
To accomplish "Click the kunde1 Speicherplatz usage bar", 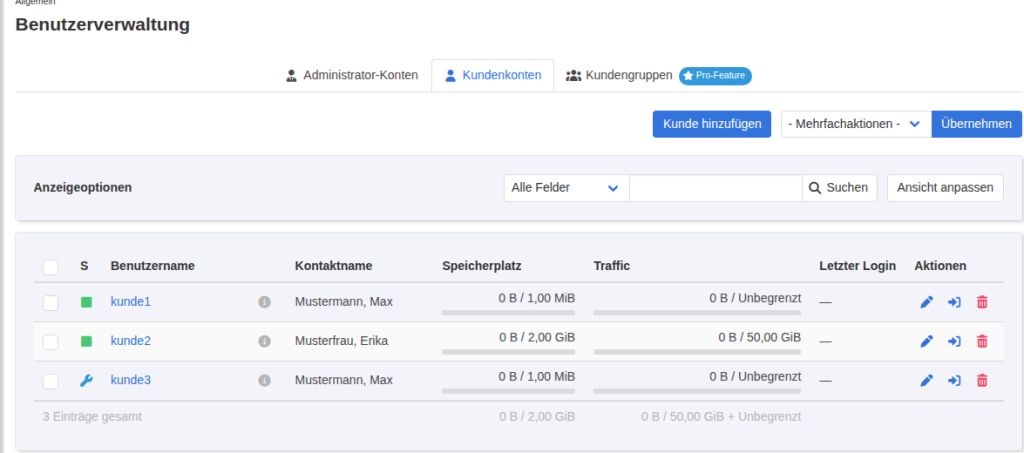I will click(508, 313).
